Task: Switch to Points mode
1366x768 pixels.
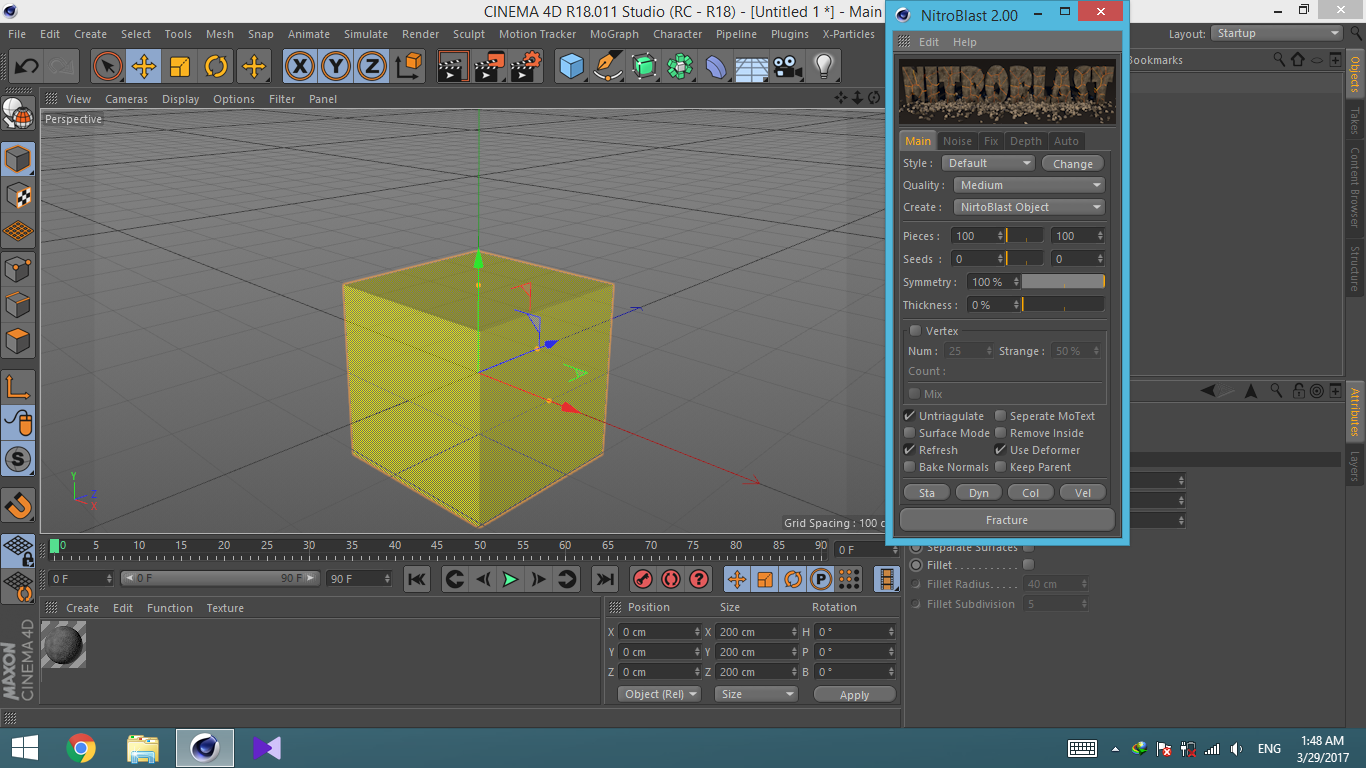Action: [x=18, y=268]
